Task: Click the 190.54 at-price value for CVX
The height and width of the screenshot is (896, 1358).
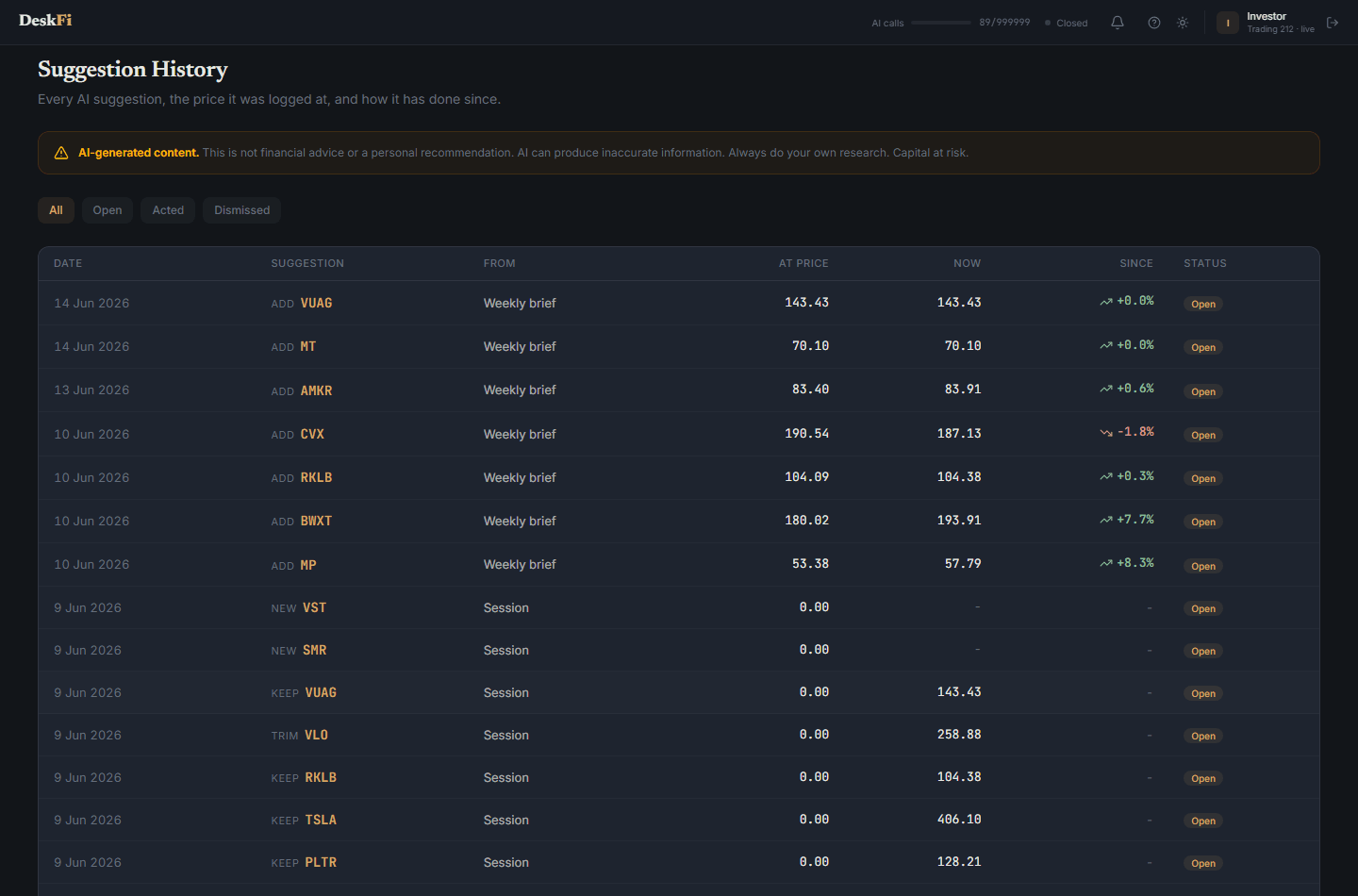Action: point(806,433)
